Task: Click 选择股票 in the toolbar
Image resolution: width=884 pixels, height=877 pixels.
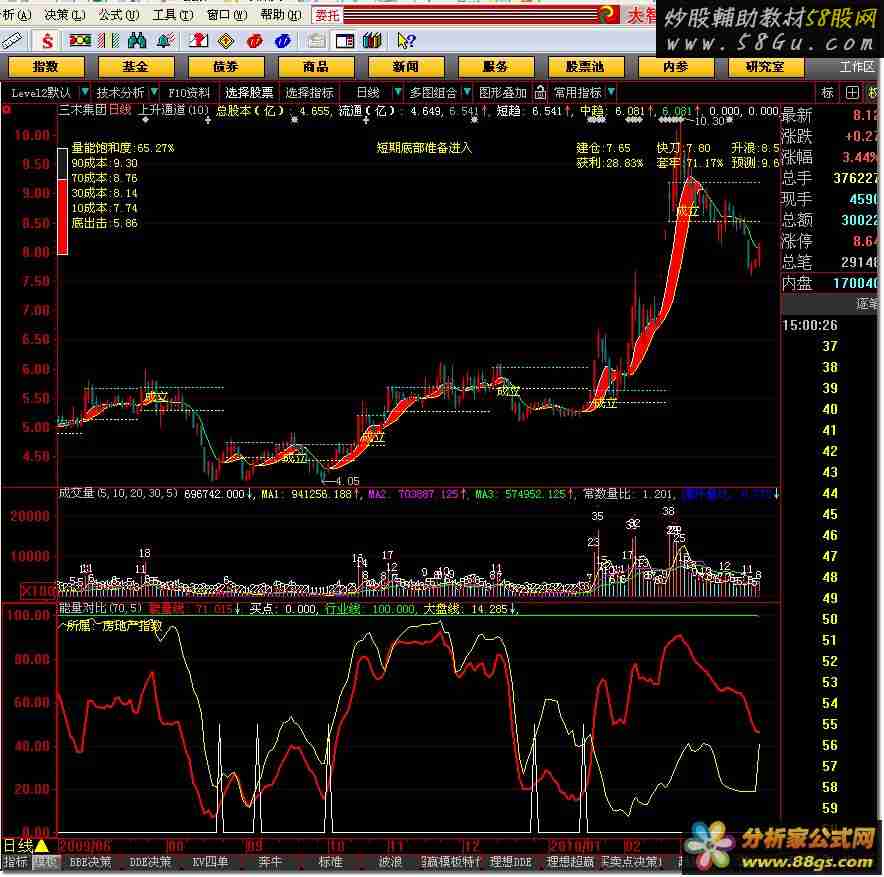Action: 249,92
